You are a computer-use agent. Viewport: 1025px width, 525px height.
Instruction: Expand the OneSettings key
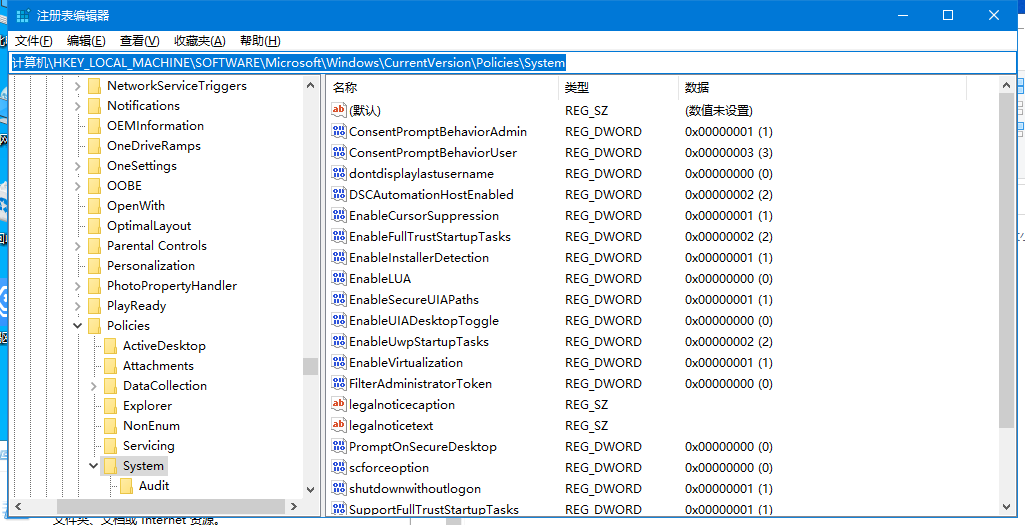(x=78, y=166)
